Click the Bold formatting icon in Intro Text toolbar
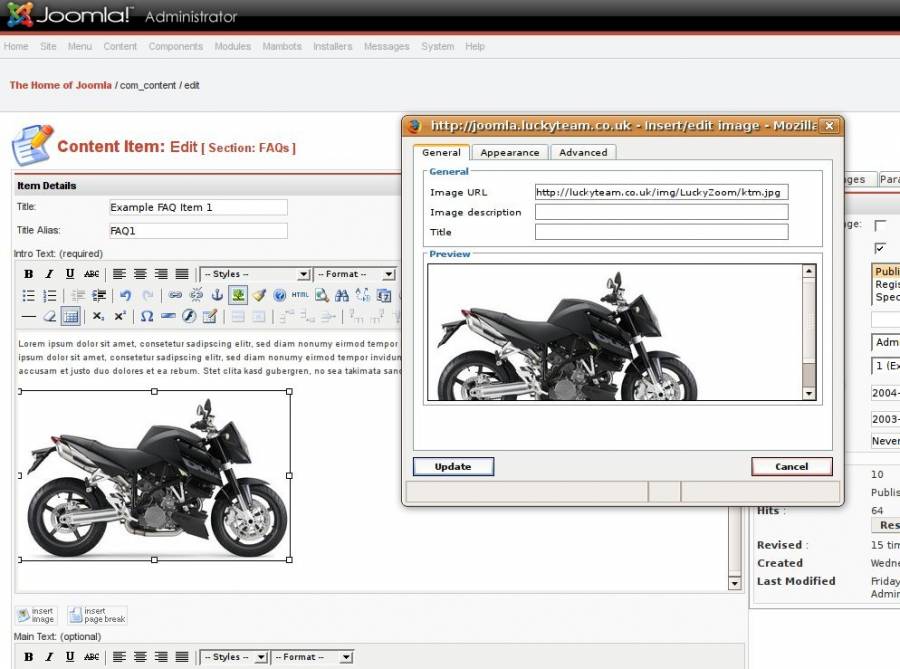Viewport: 900px width, 669px height. click(x=28, y=274)
